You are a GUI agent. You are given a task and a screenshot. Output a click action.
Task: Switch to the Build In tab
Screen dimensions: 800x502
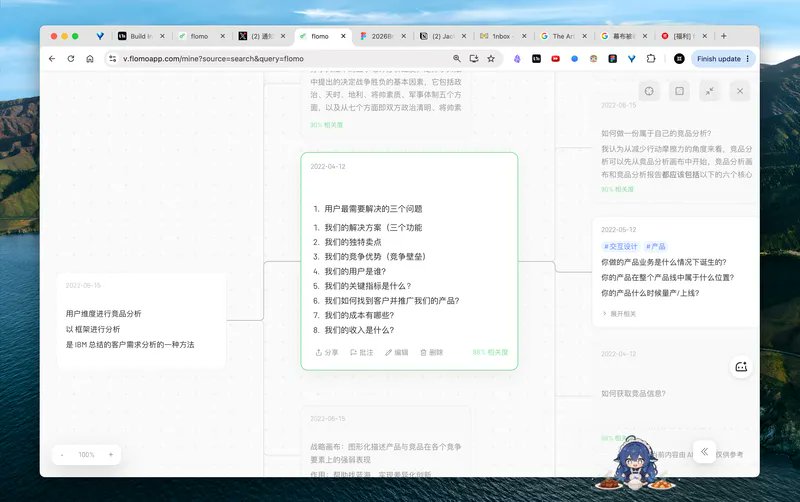pos(141,36)
